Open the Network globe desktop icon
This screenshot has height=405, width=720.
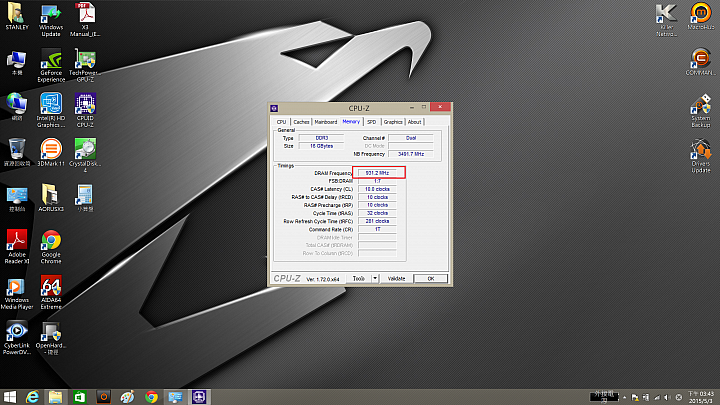[x=17, y=107]
